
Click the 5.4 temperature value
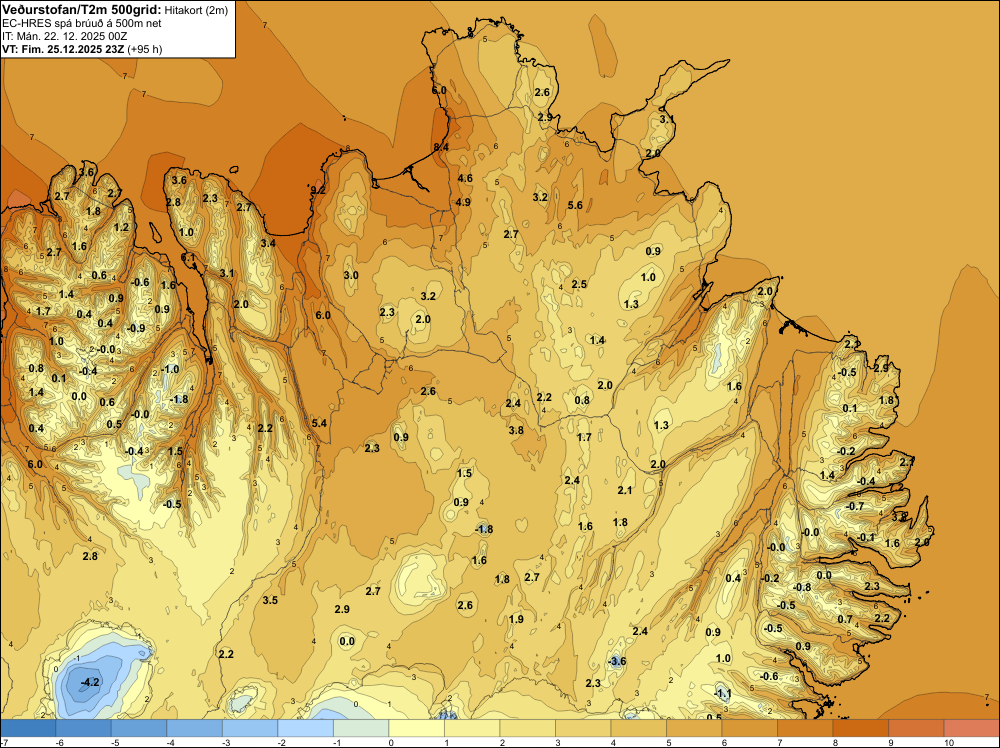(320, 423)
